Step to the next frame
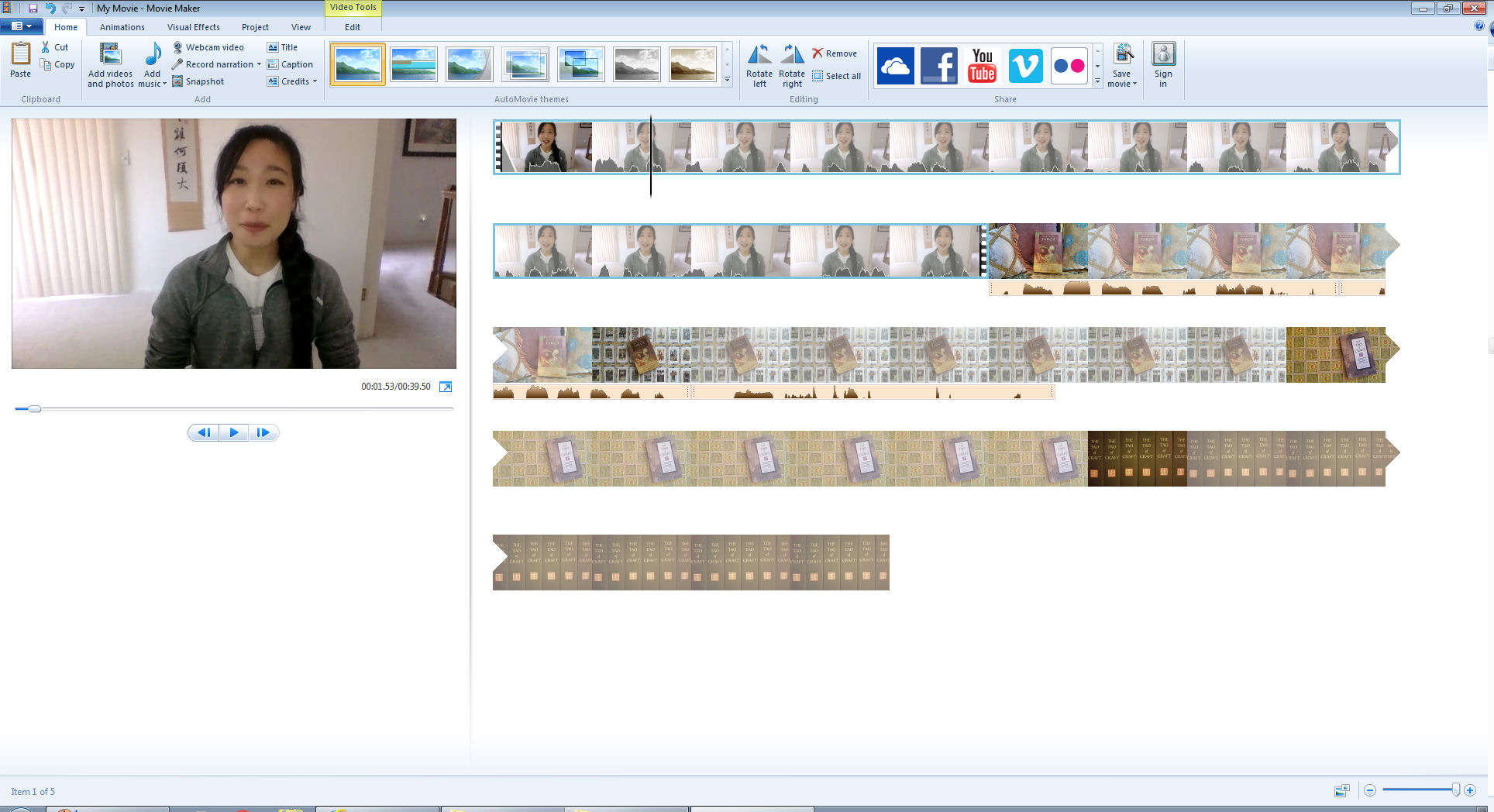 [x=263, y=432]
